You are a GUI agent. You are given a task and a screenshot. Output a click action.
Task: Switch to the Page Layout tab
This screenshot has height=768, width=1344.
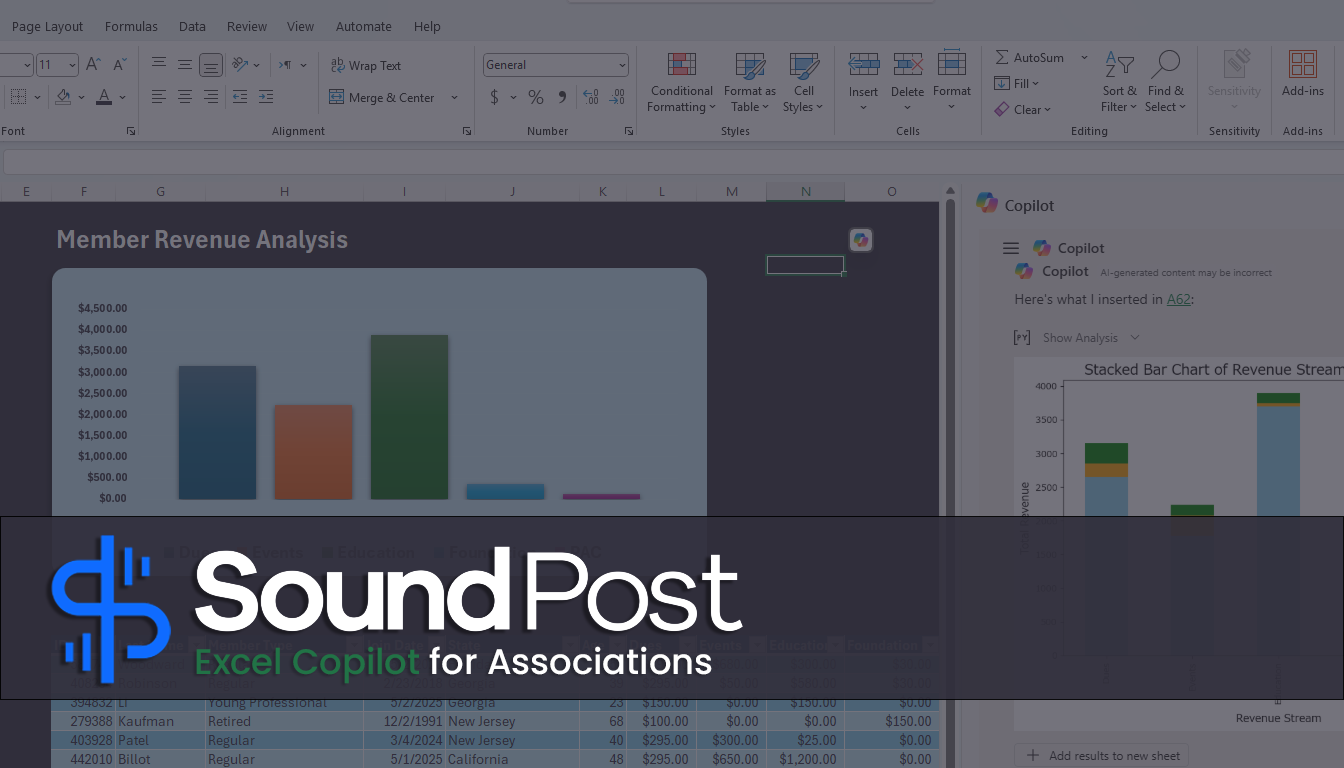[47, 27]
